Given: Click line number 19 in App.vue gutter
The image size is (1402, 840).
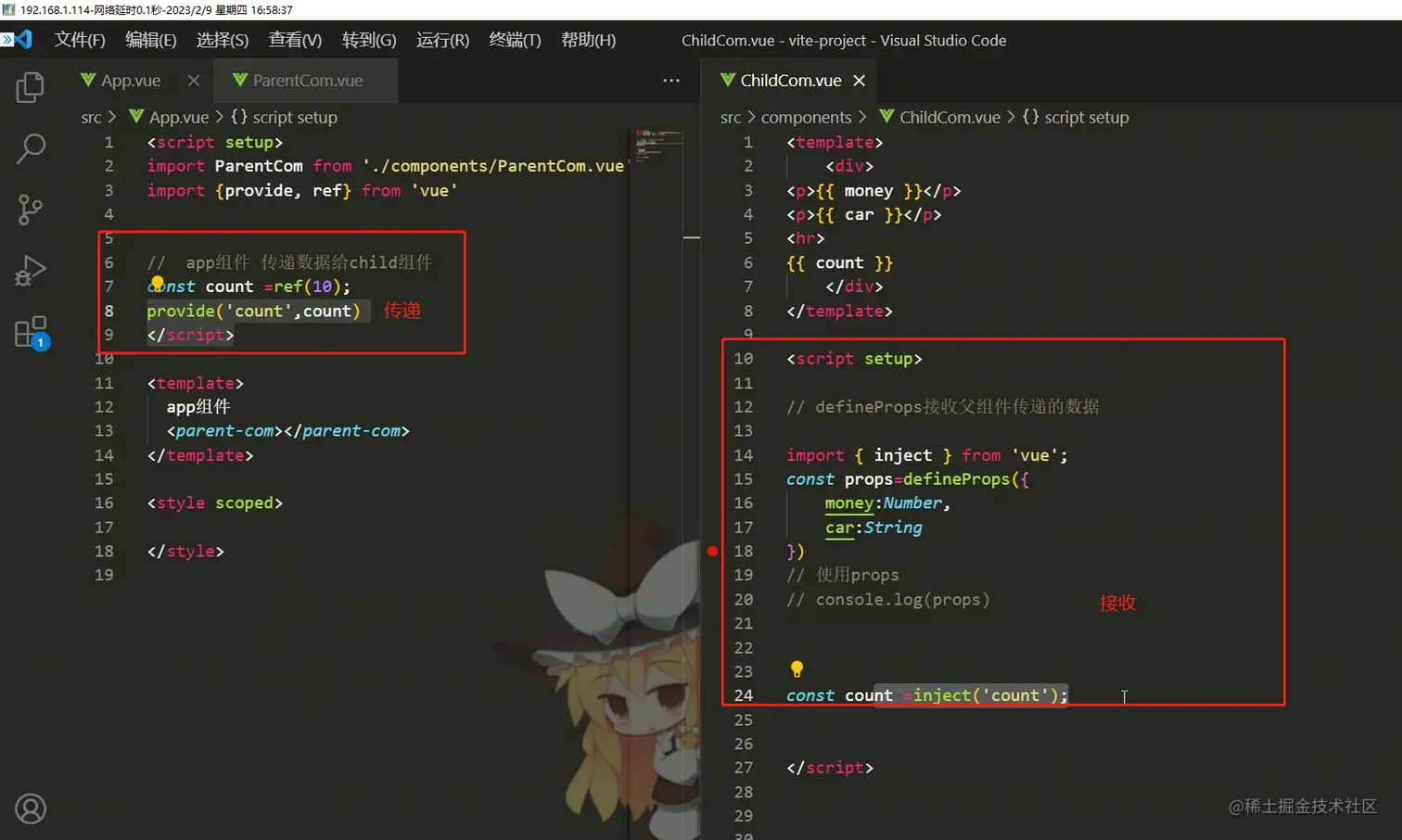Looking at the screenshot, I should pos(104,575).
